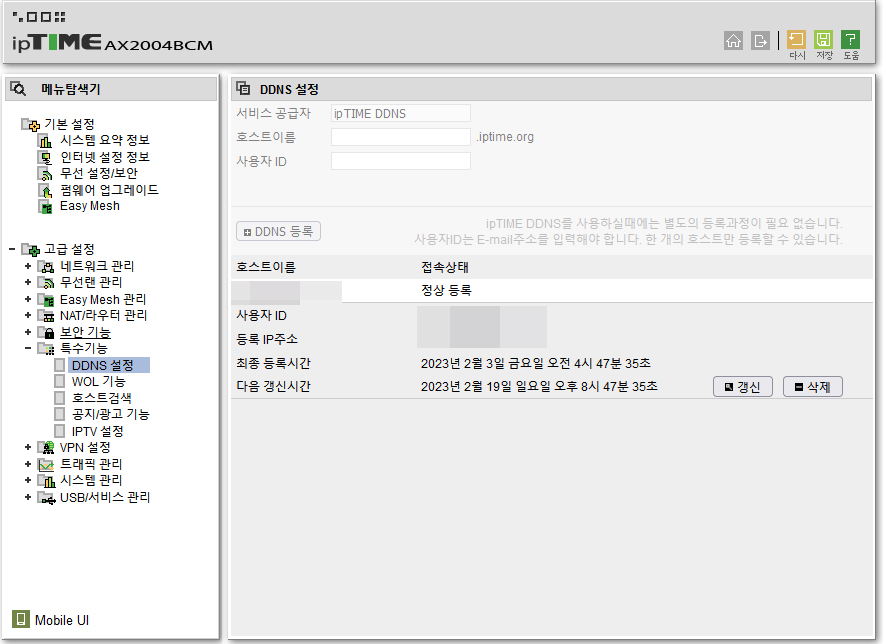Expand the 시스템 관리 node
This screenshot has height=644, width=886.
[28, 480]
